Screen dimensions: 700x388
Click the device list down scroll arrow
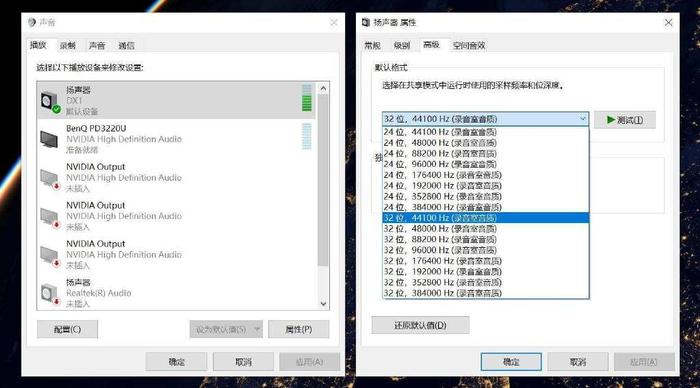(324, 304)
